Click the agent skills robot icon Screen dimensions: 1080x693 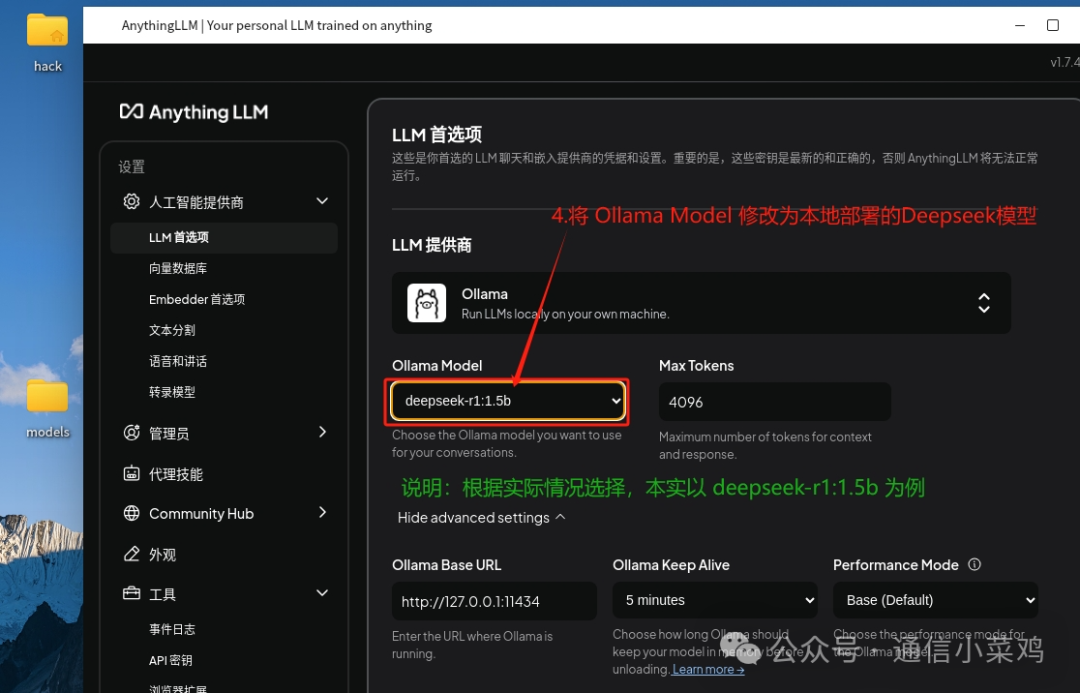click(131, 473)
